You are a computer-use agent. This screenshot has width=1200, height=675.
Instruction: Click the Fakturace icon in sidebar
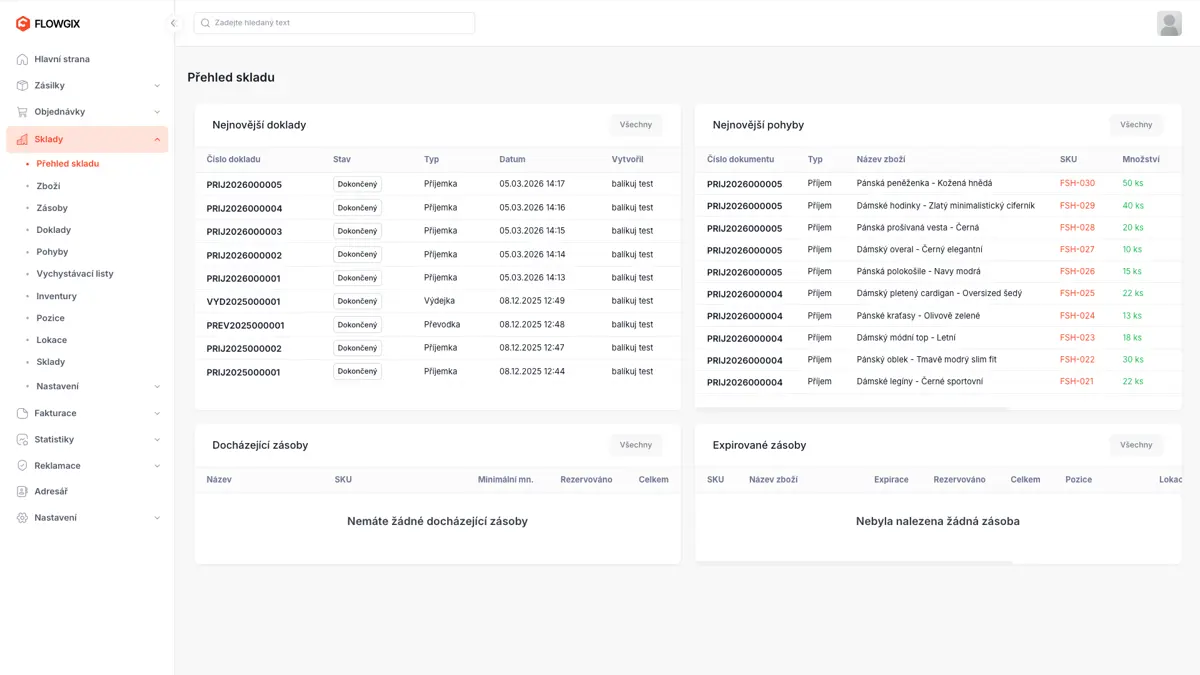tap(22, 413)
